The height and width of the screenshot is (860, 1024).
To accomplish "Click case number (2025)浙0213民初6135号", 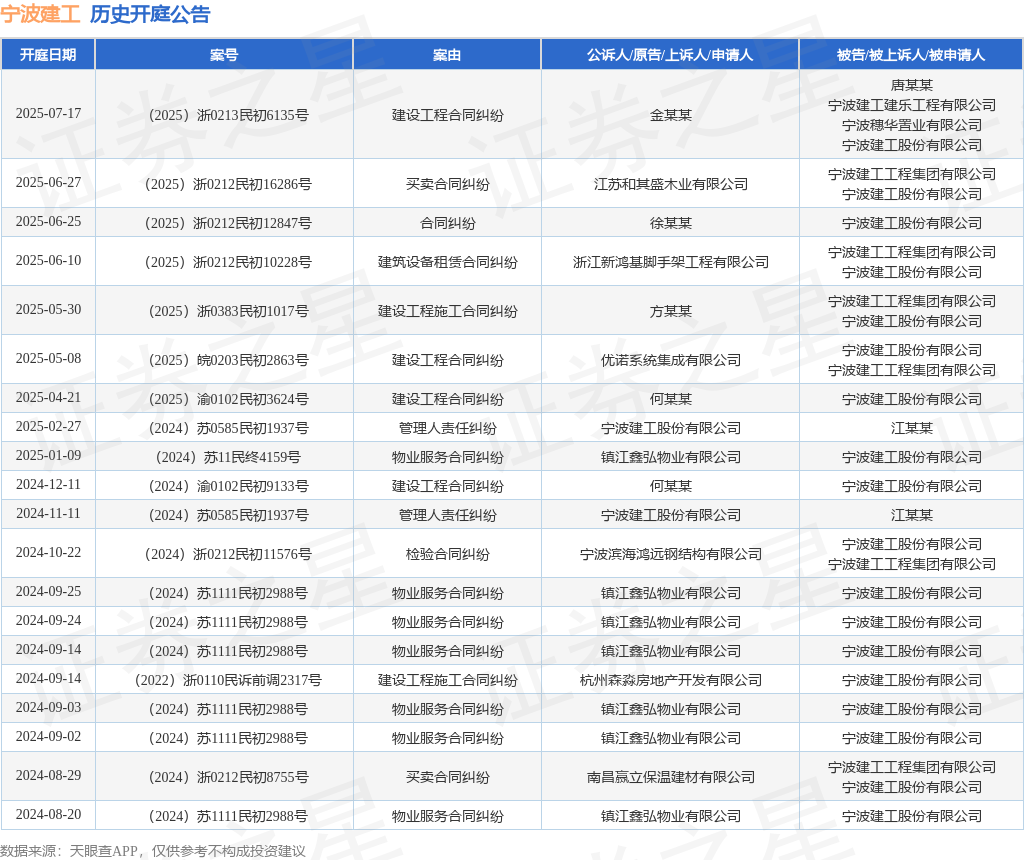I will pos(228,115).
